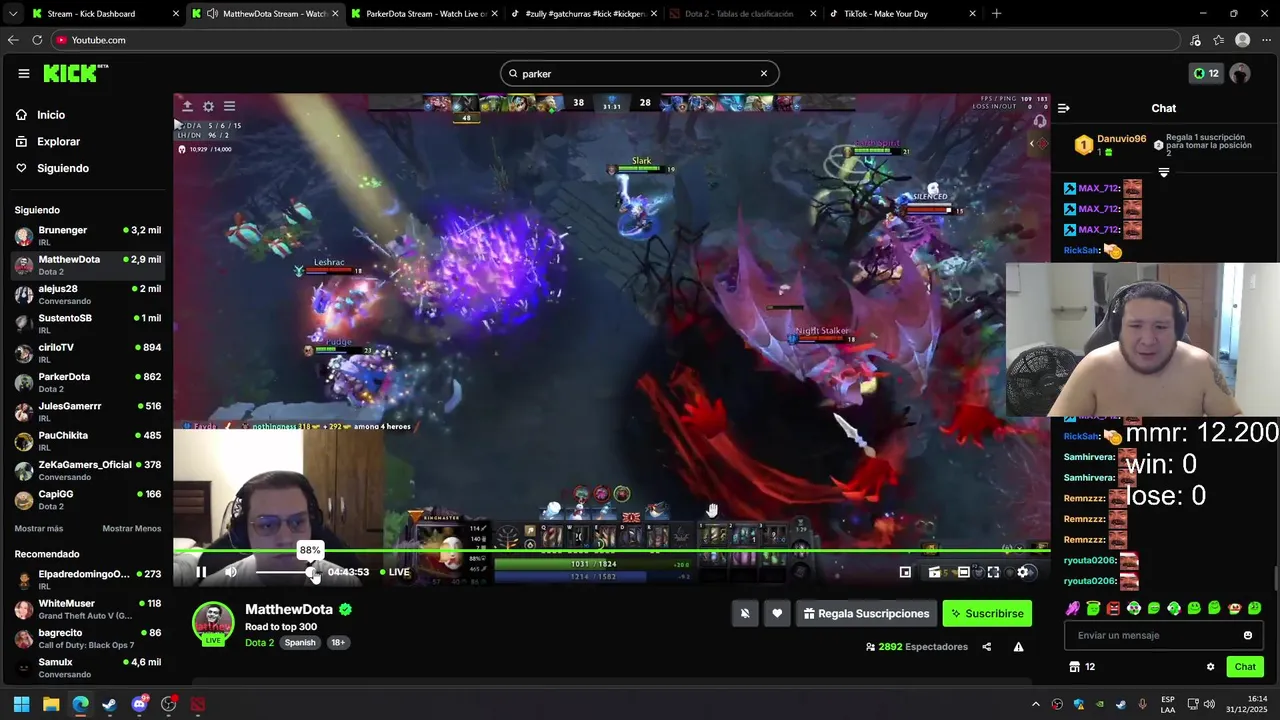Click the green stream progress bar
This screenshot has height=720, width=1280.
[612, 550]
